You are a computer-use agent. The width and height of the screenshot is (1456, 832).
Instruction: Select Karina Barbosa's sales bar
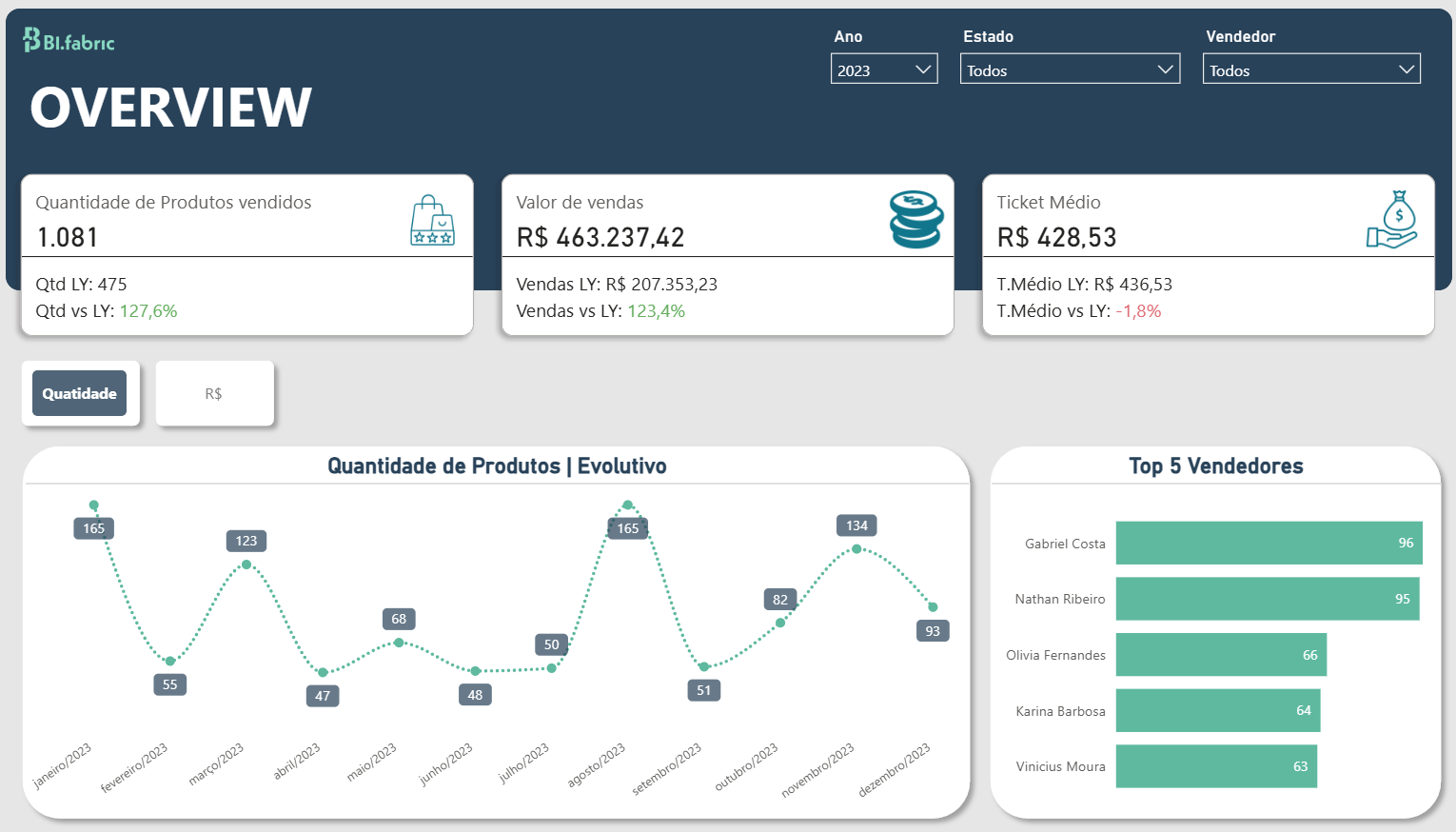tap(1217, 711)
